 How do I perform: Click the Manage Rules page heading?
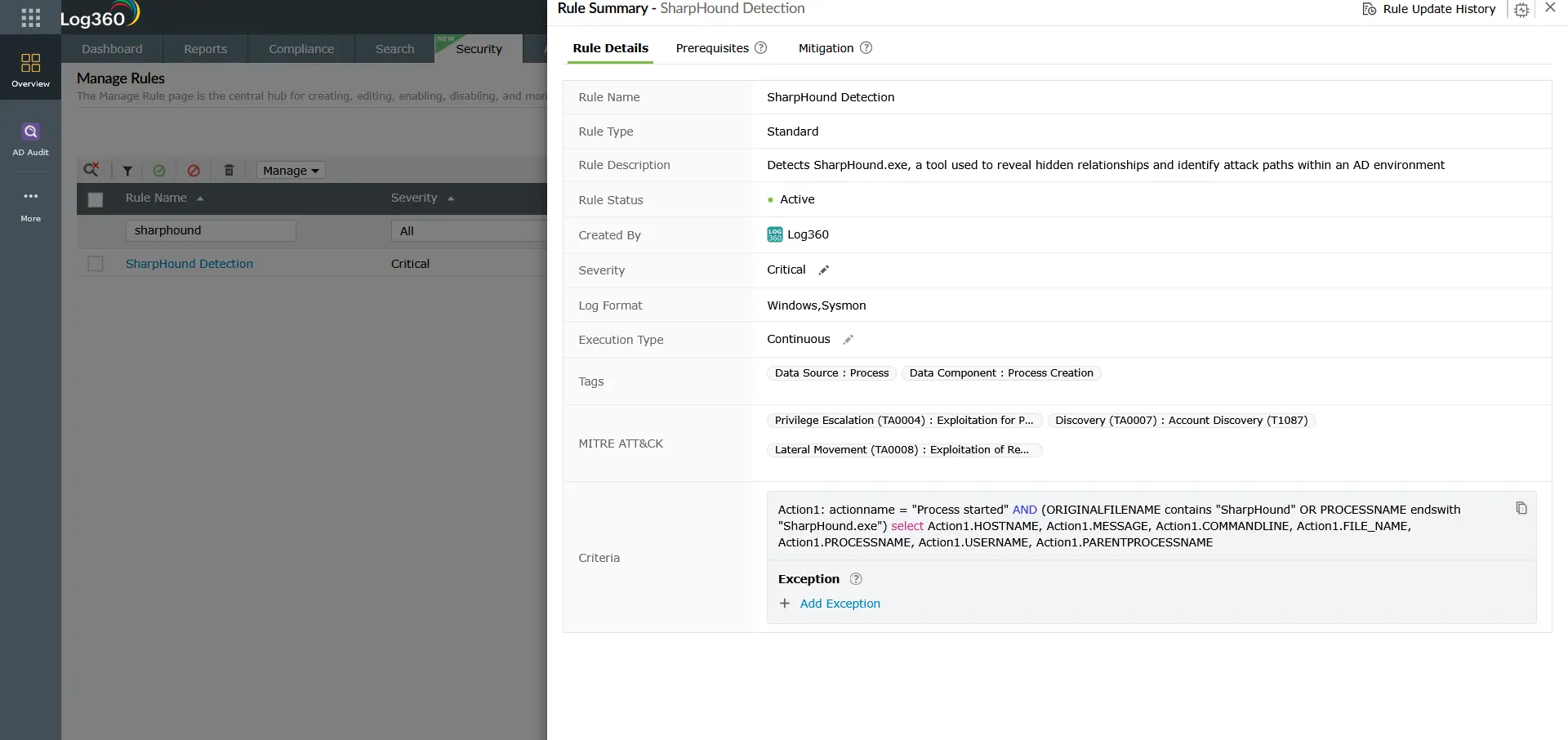[121, 78]
